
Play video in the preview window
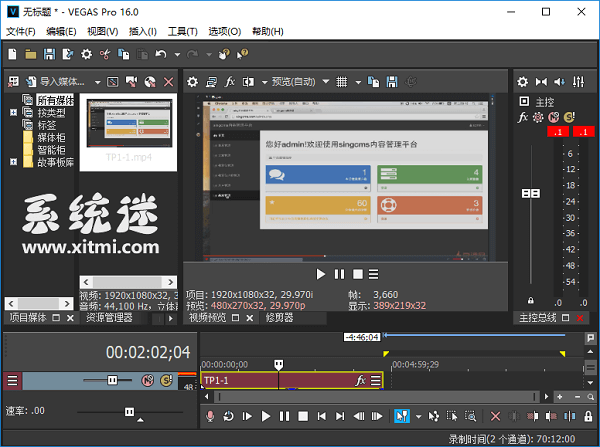pos(321,274)
